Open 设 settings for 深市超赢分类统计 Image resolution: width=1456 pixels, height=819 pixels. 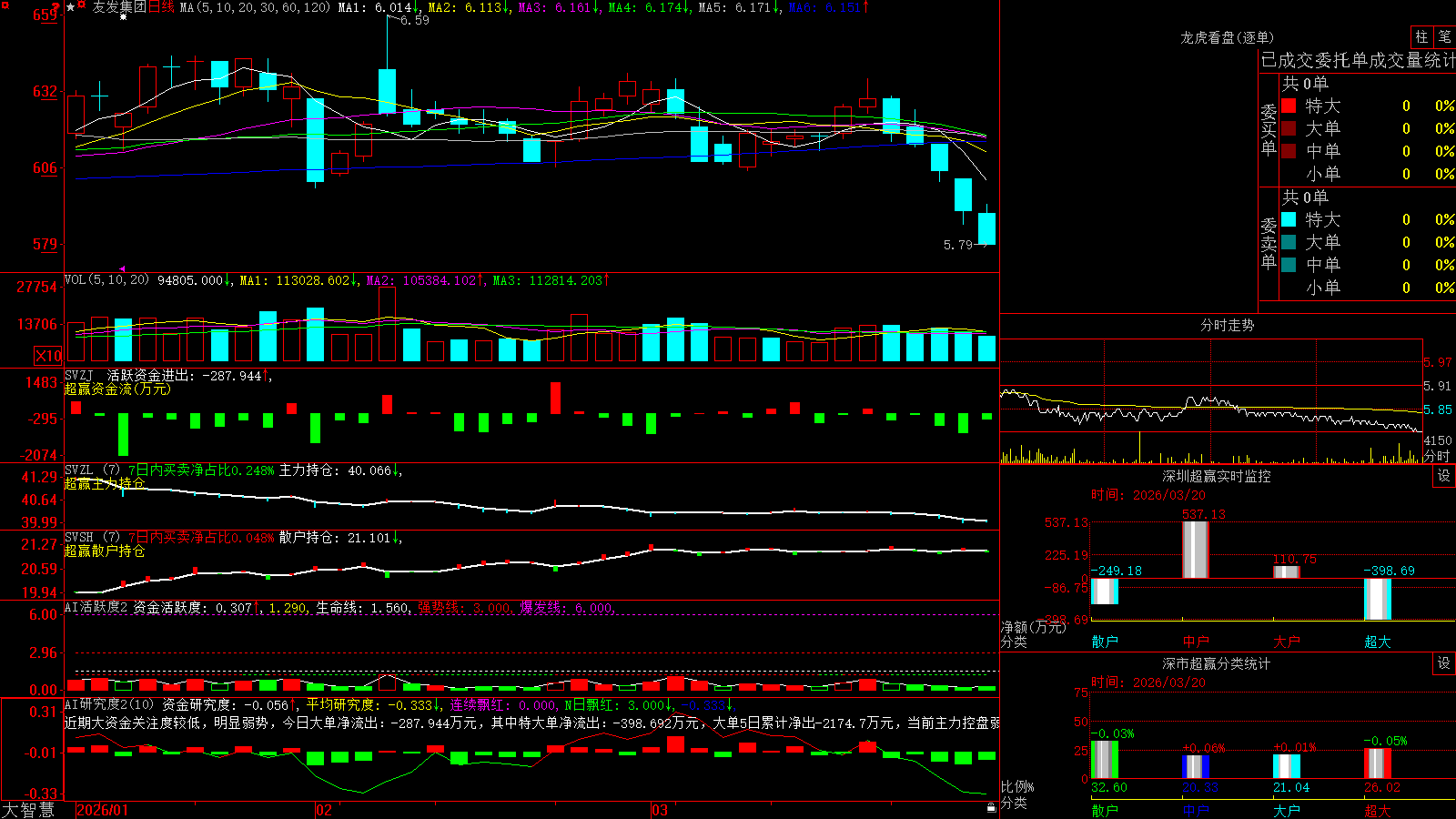(x=1444, y=663)
